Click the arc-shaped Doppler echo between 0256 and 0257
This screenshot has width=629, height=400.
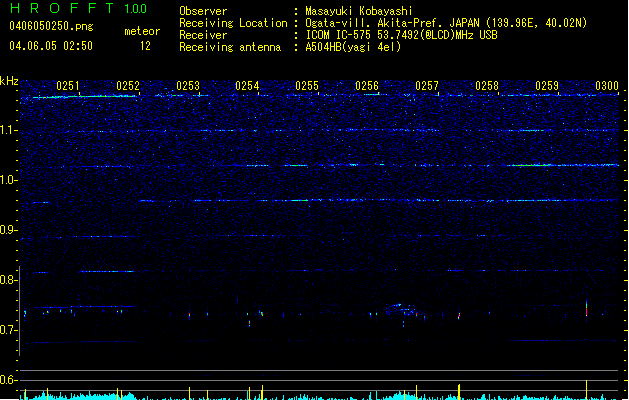401,309
